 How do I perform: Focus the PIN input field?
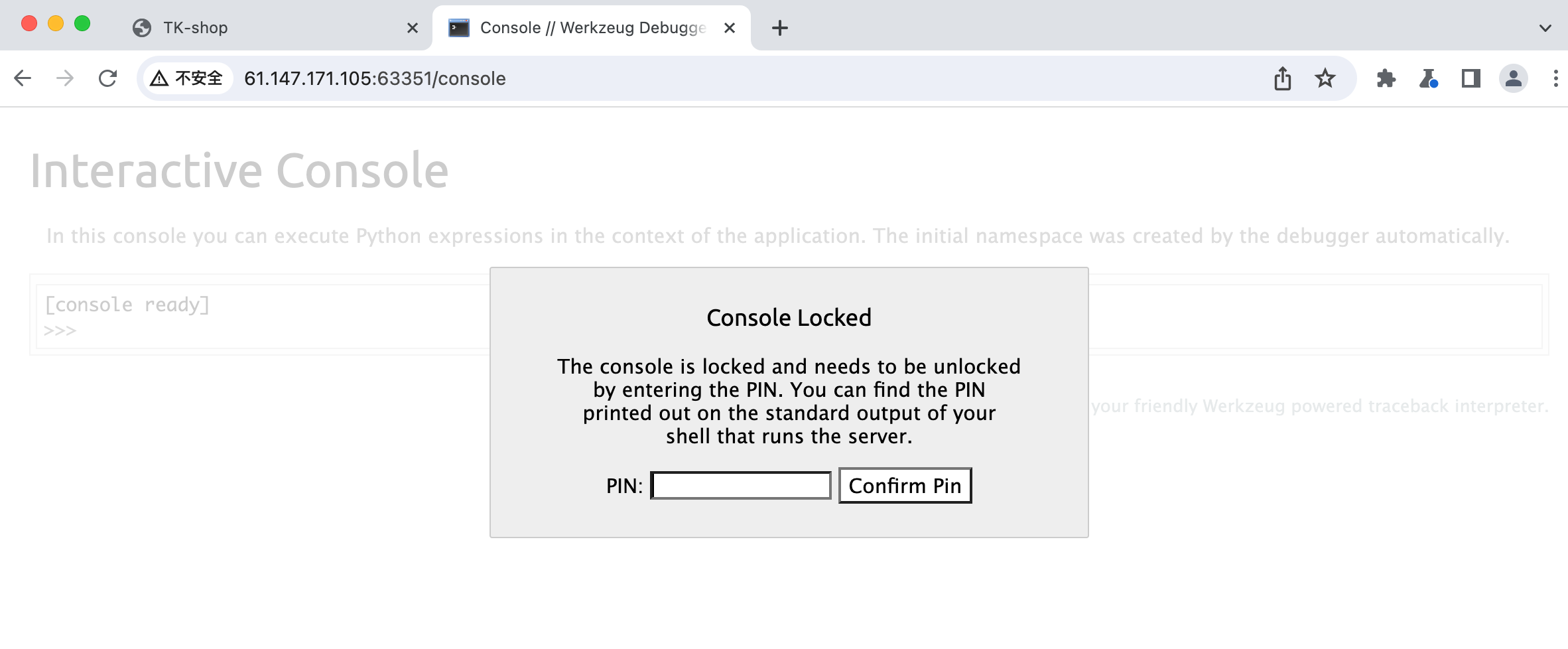click(x=741, y=486)
